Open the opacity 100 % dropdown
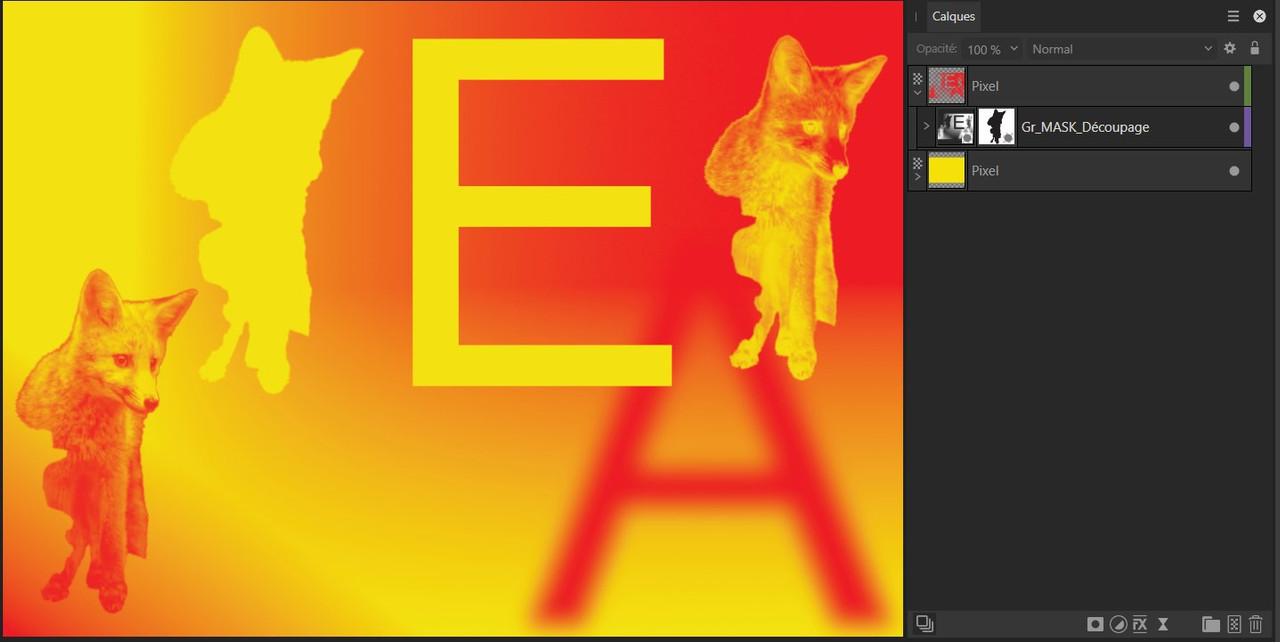This screenshot has height=642, width=1280. (x=993, y=49)
